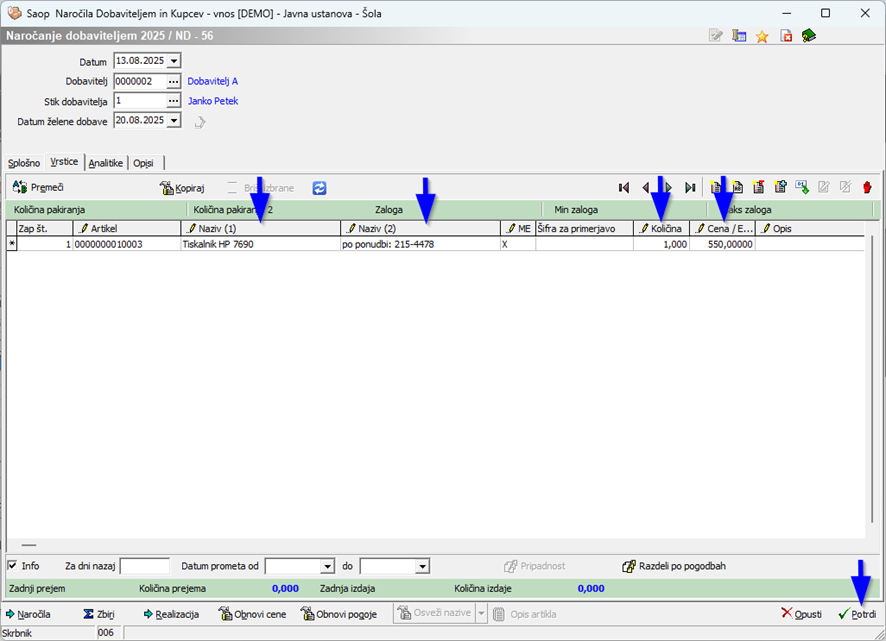886x641 pixels.
Task: Click the quantity cell 1,000
Action: pyautogui.click(x=662, y=244)
